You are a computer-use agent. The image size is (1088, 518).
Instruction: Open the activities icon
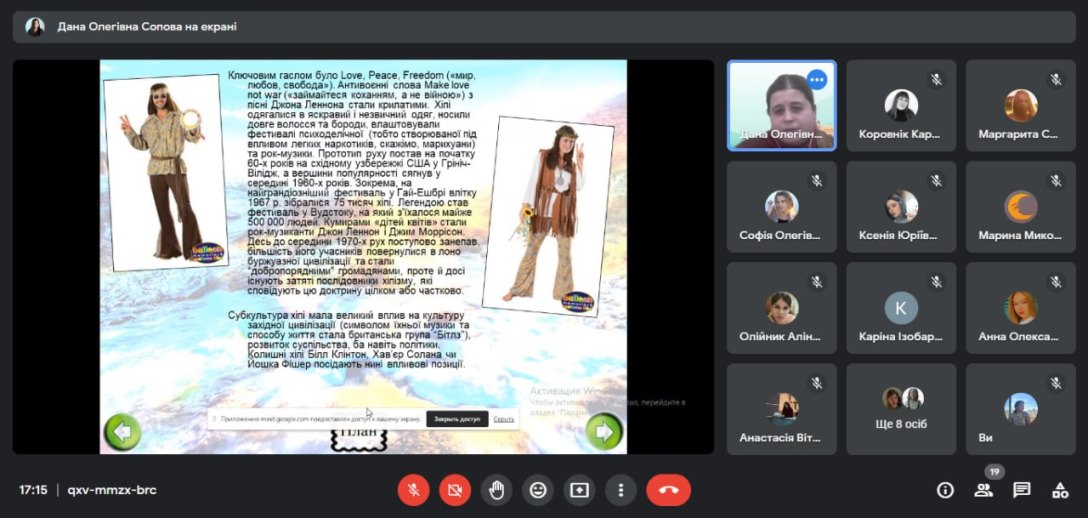[1060, 490]
